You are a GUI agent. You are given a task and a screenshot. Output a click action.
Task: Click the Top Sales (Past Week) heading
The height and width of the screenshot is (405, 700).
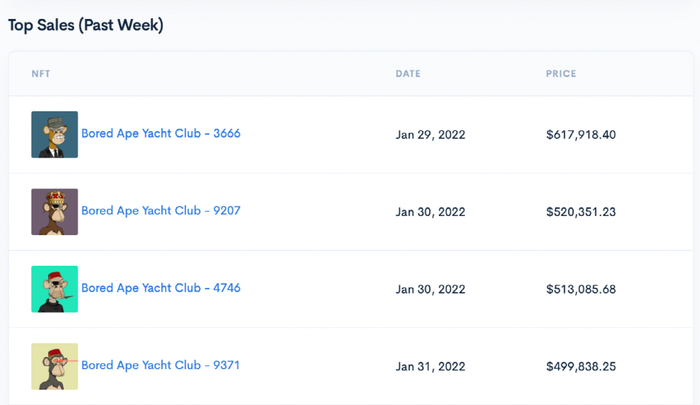[x=86, y=25]
